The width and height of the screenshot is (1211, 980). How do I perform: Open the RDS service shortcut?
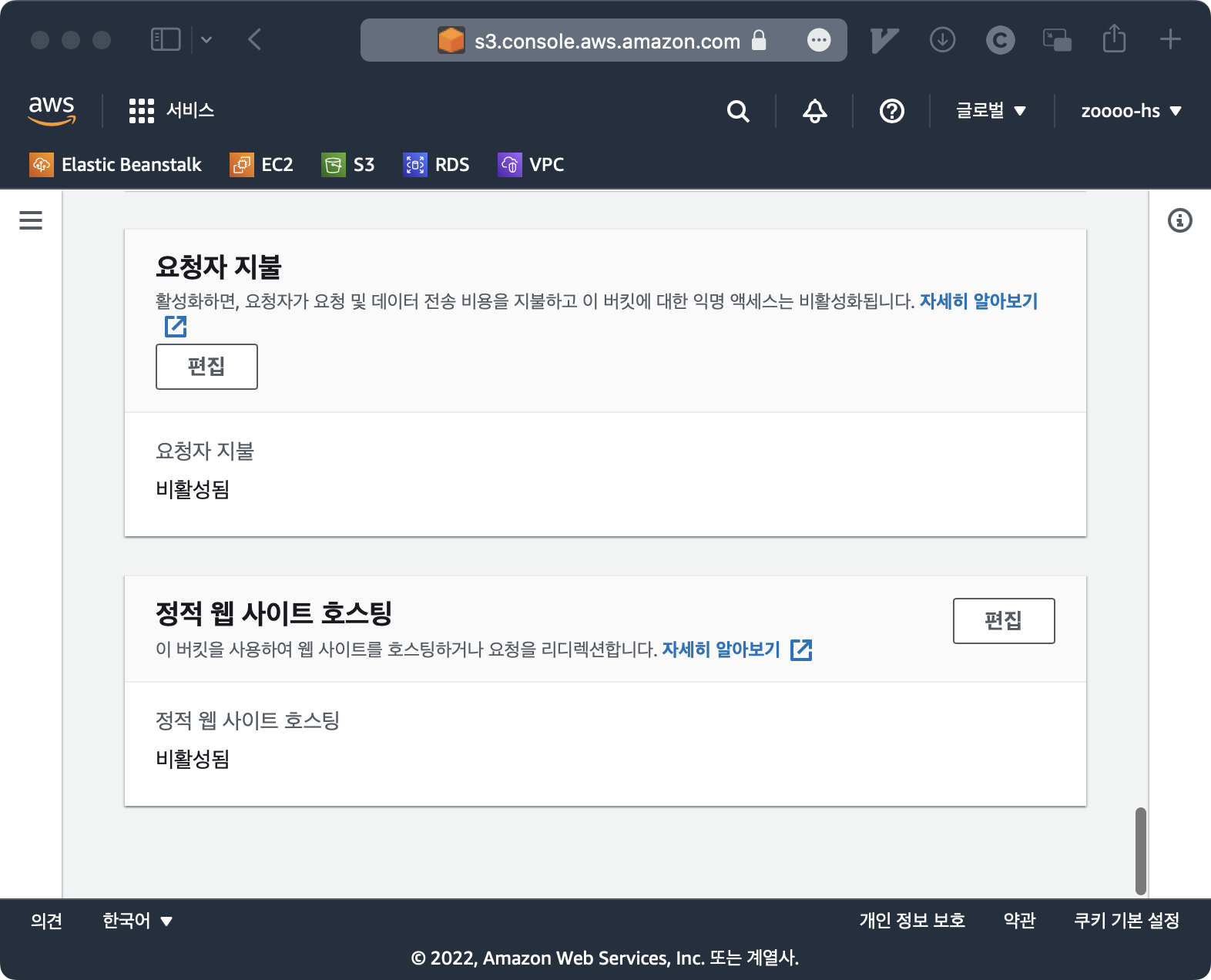click(437, 164)
